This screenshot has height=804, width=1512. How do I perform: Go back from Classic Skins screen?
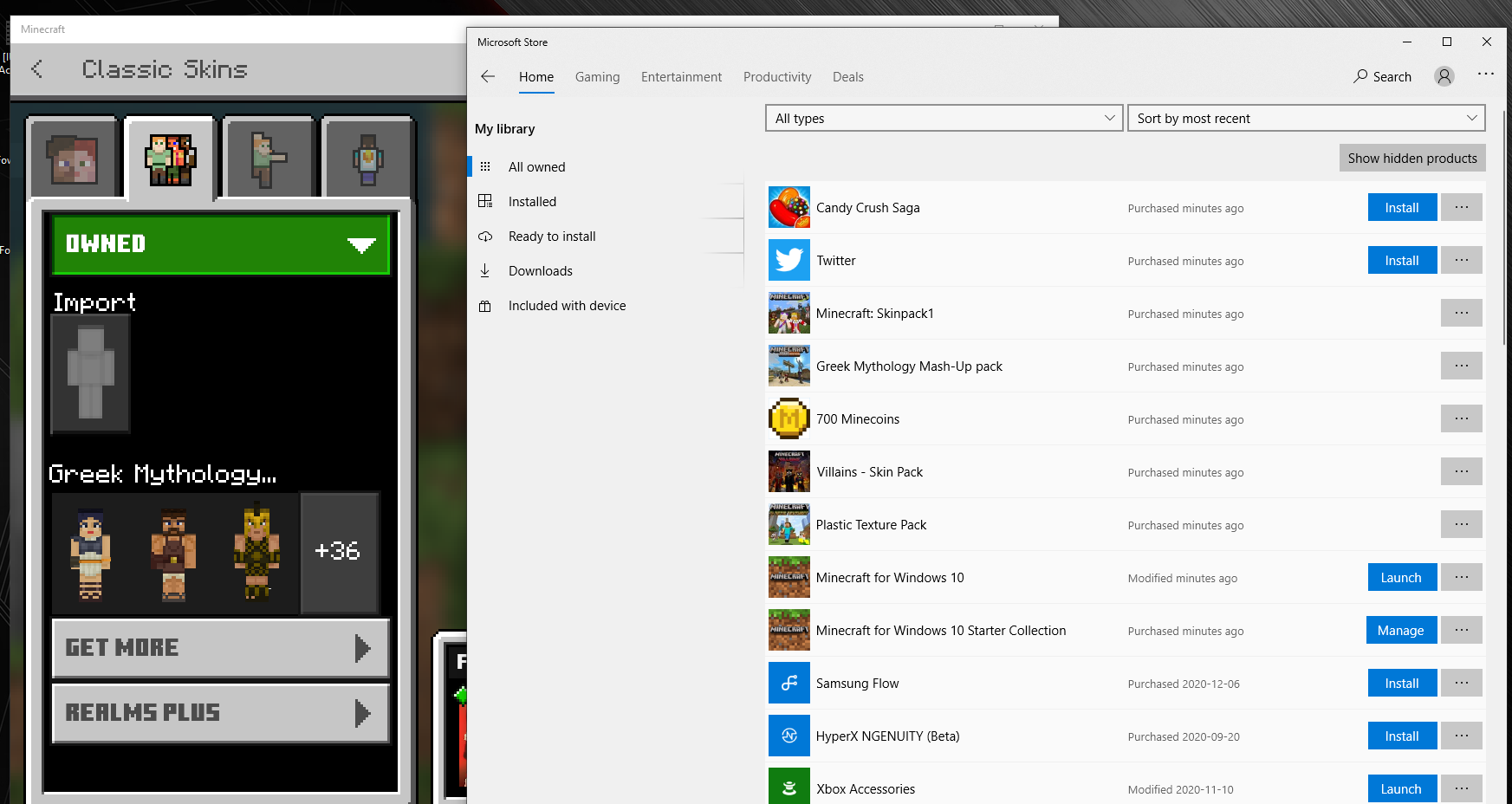37,69
